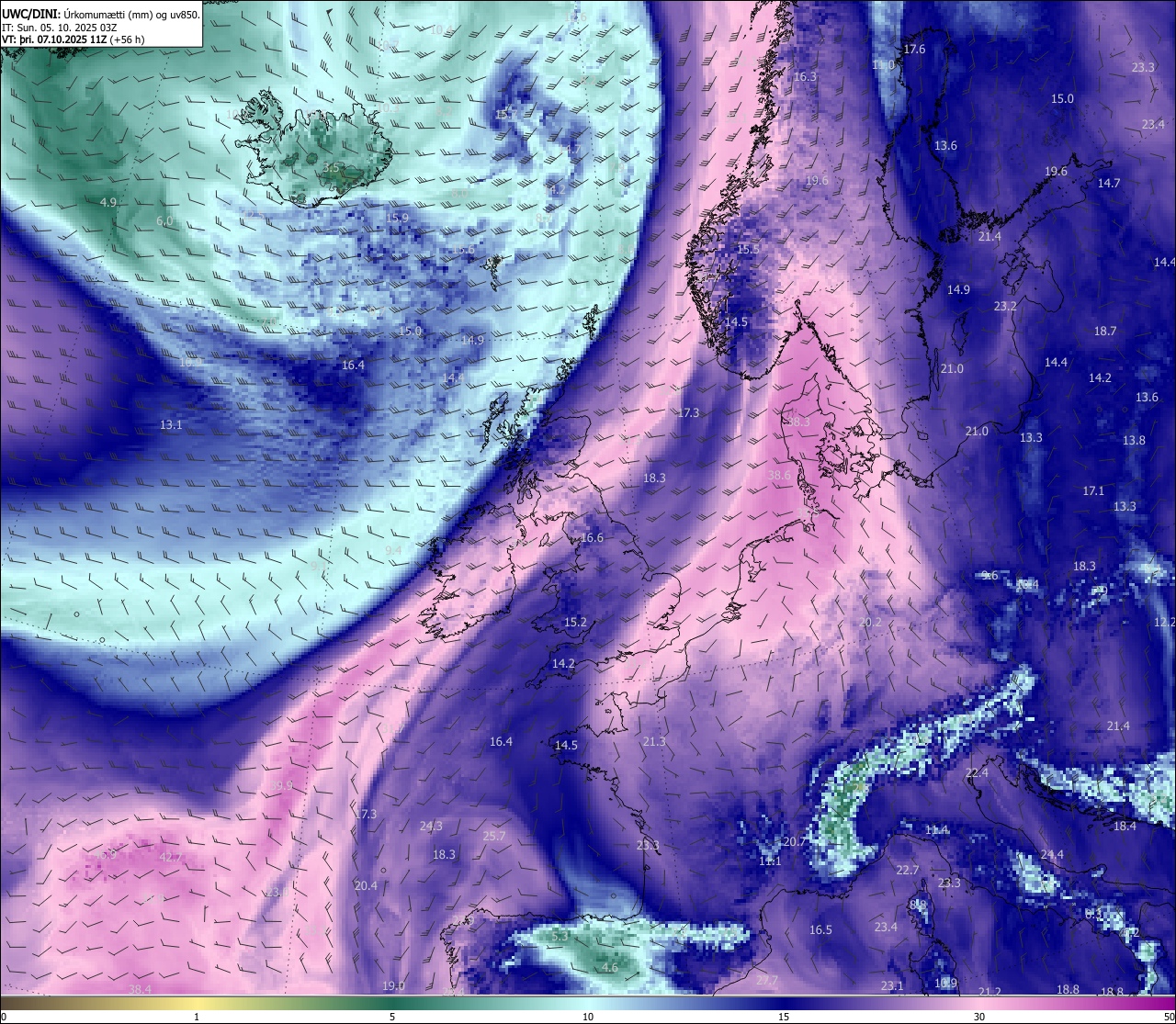1176x1024 pixels.
Task: Click the '5' tick label on the color scale
Action: tap(392, 1017)
